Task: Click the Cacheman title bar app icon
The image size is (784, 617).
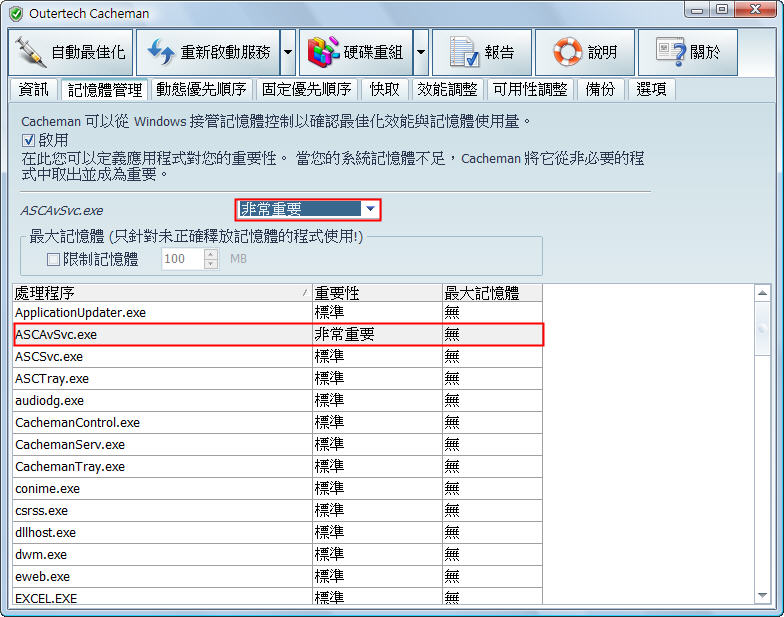Action: [15, 13]
